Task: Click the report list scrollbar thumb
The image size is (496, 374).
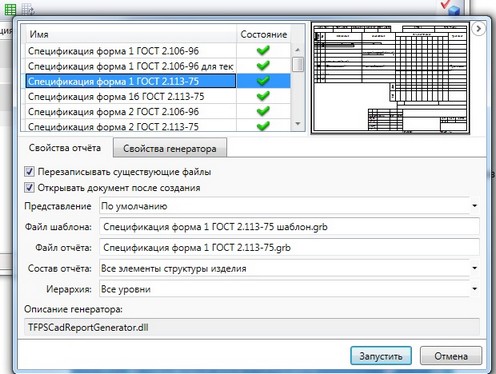Action: tap(298, 65)
